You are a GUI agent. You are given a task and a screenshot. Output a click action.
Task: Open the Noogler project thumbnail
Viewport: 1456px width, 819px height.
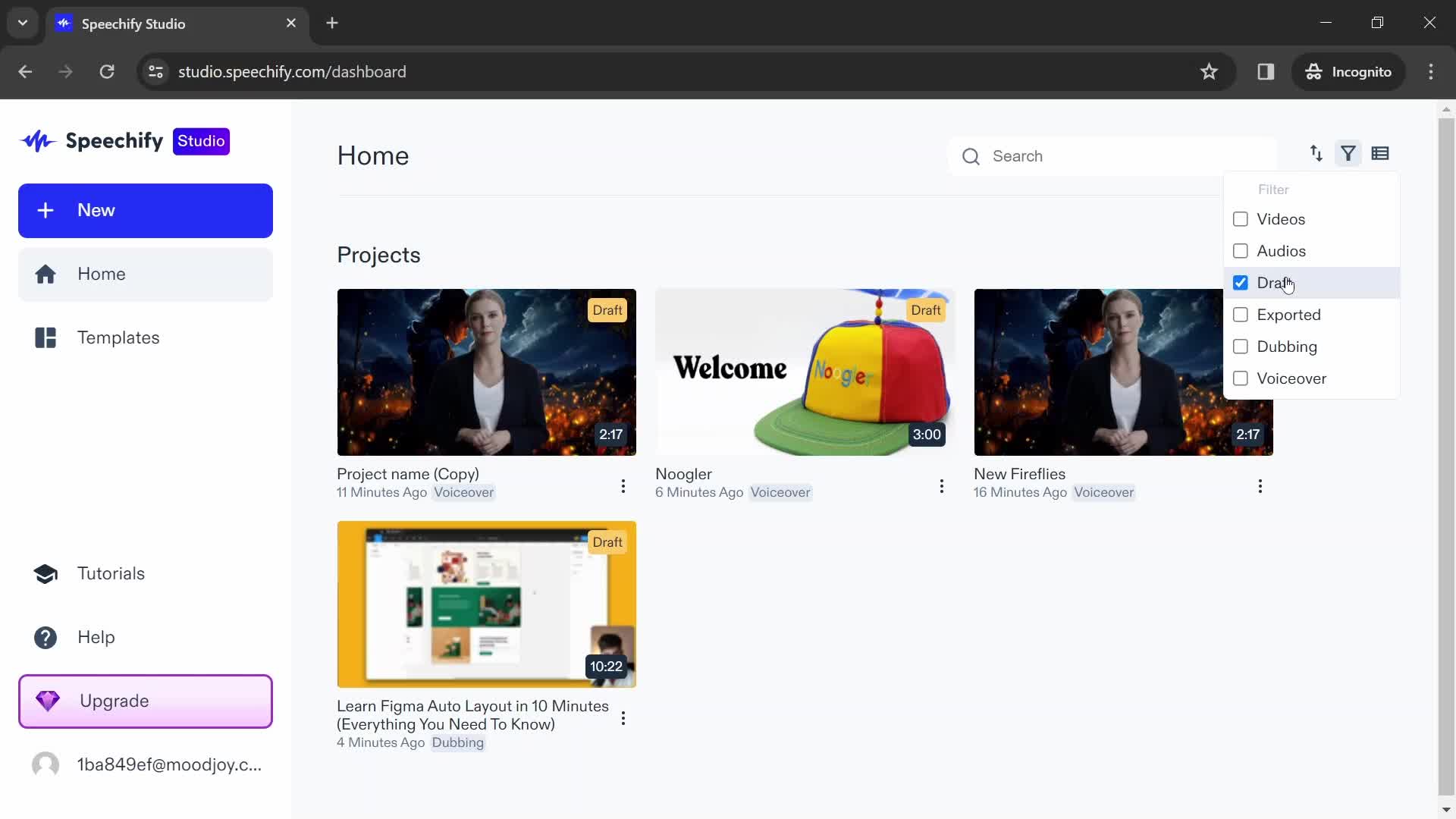(x=805, y=371)
